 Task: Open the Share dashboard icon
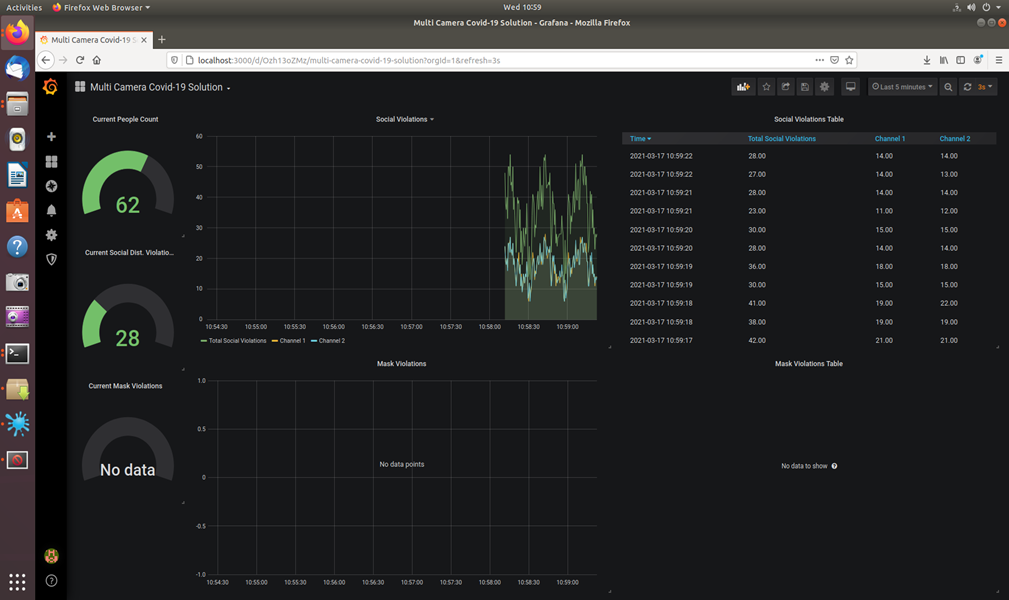[786, 87]
